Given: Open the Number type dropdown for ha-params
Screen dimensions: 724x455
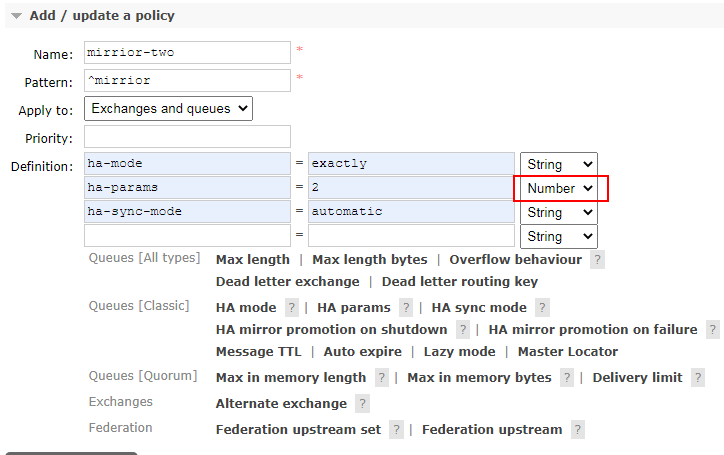Looking at the screenshot, I should [560, 188].
